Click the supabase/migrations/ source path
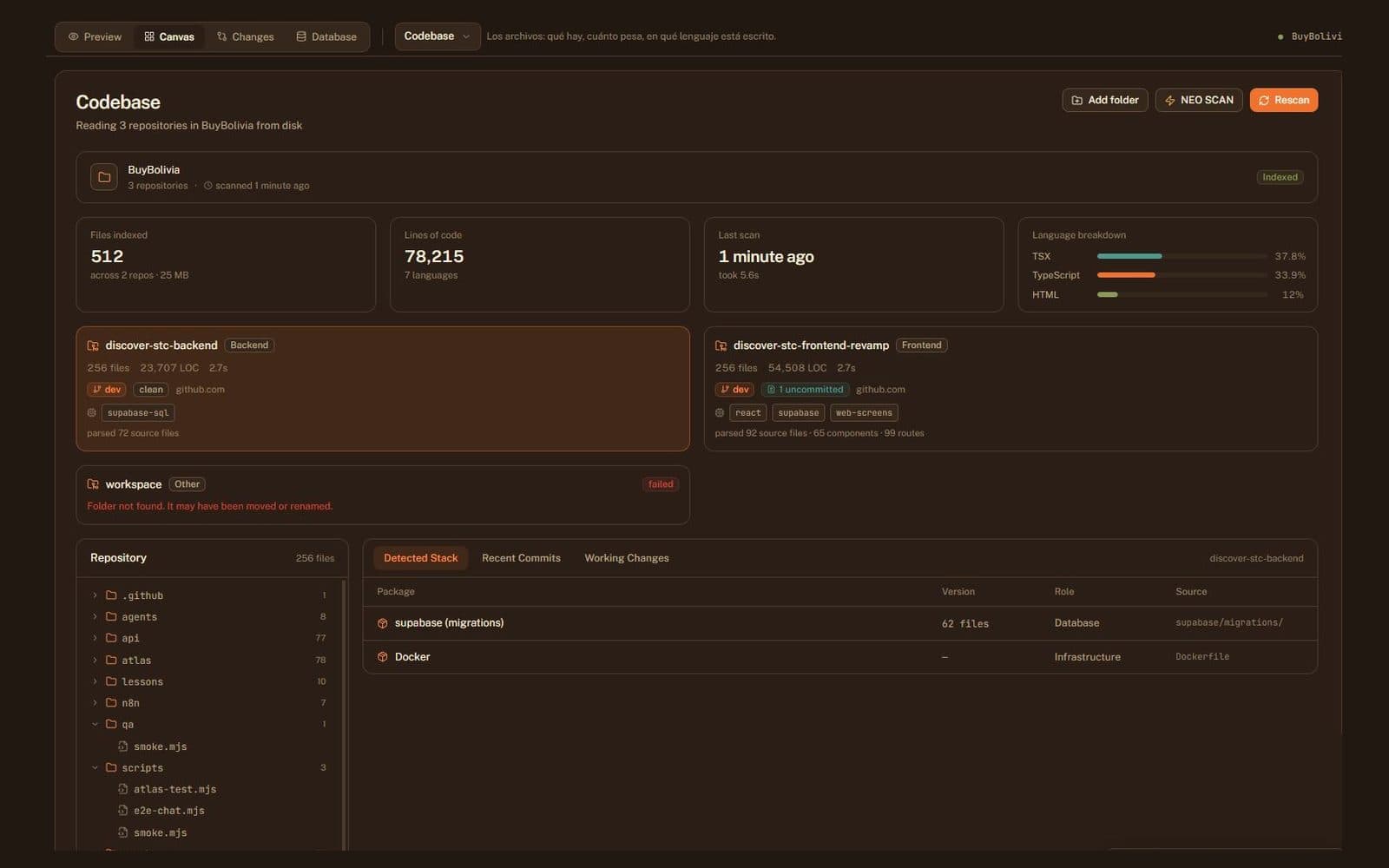1389x868 pixels. pyautogui.click(x=1228, y=623)
